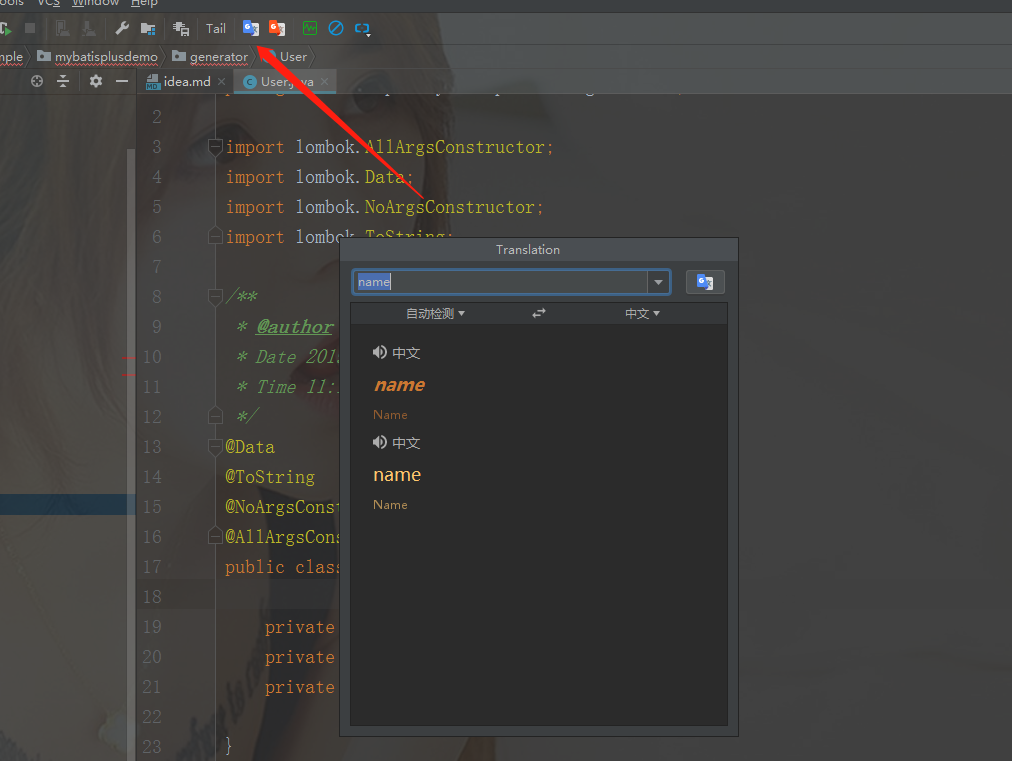Click the Translate and Replace toolbar icon
The image size is (1012, 761).
tap(277, 28)
